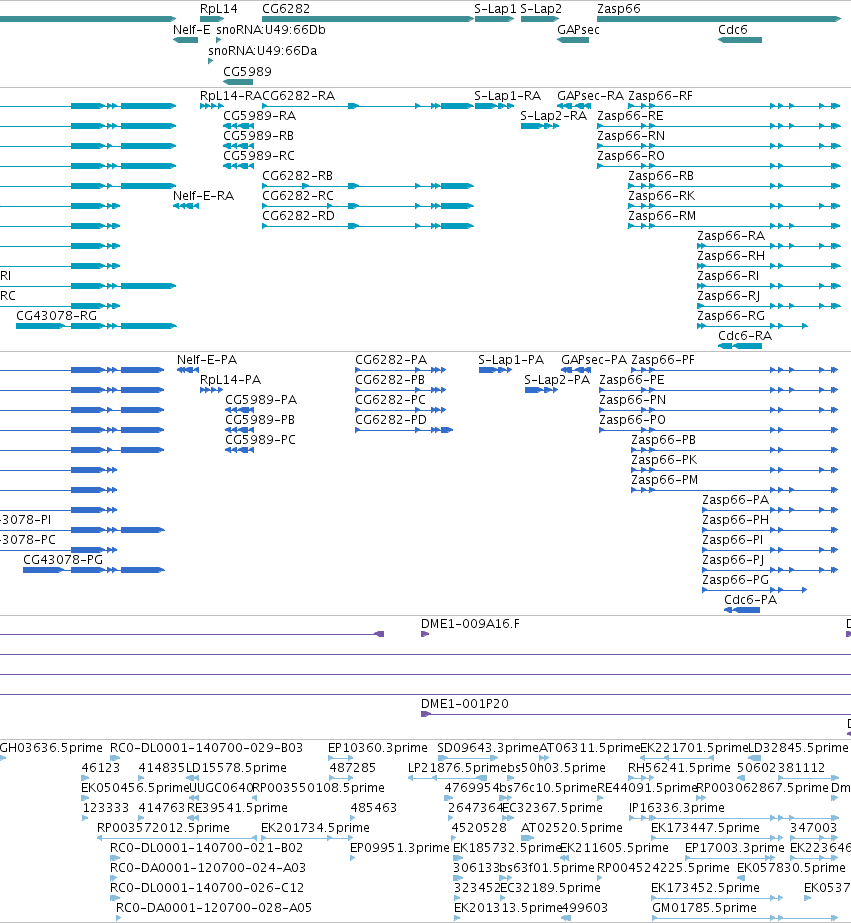Screen dimensions: 851x923
Task: Open the LD32845.5prime EST label
Action: (x=798, y=748)
